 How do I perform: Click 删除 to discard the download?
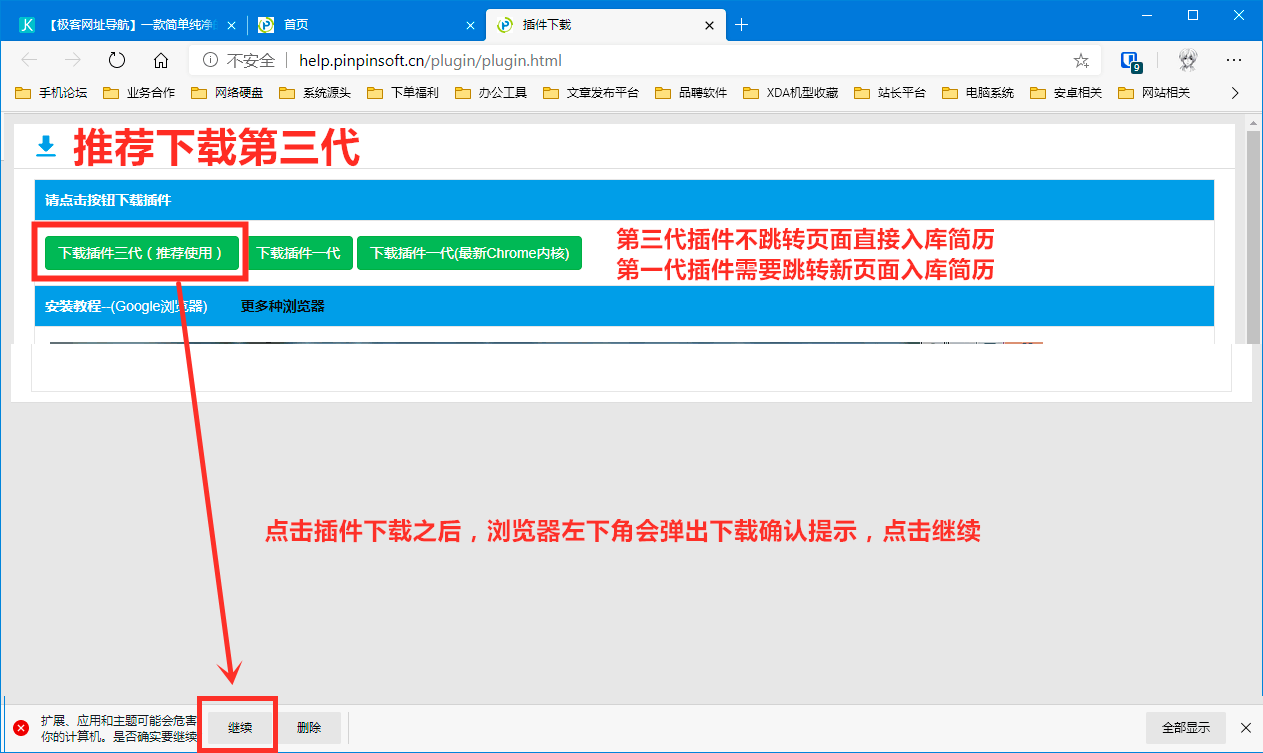pyautogui.click(x=309, y=727)
